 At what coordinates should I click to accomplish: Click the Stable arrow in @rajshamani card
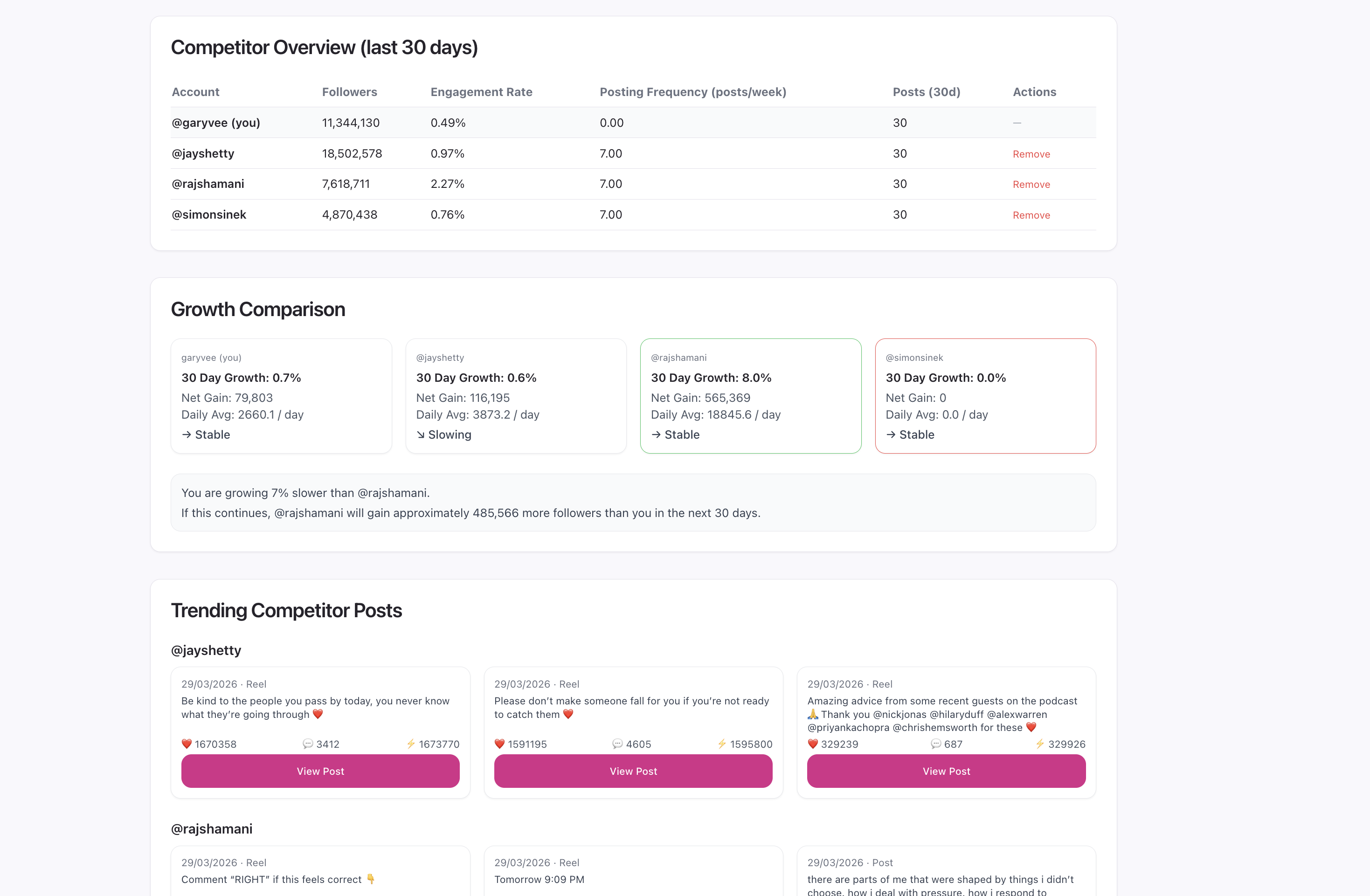coord(656,434)
